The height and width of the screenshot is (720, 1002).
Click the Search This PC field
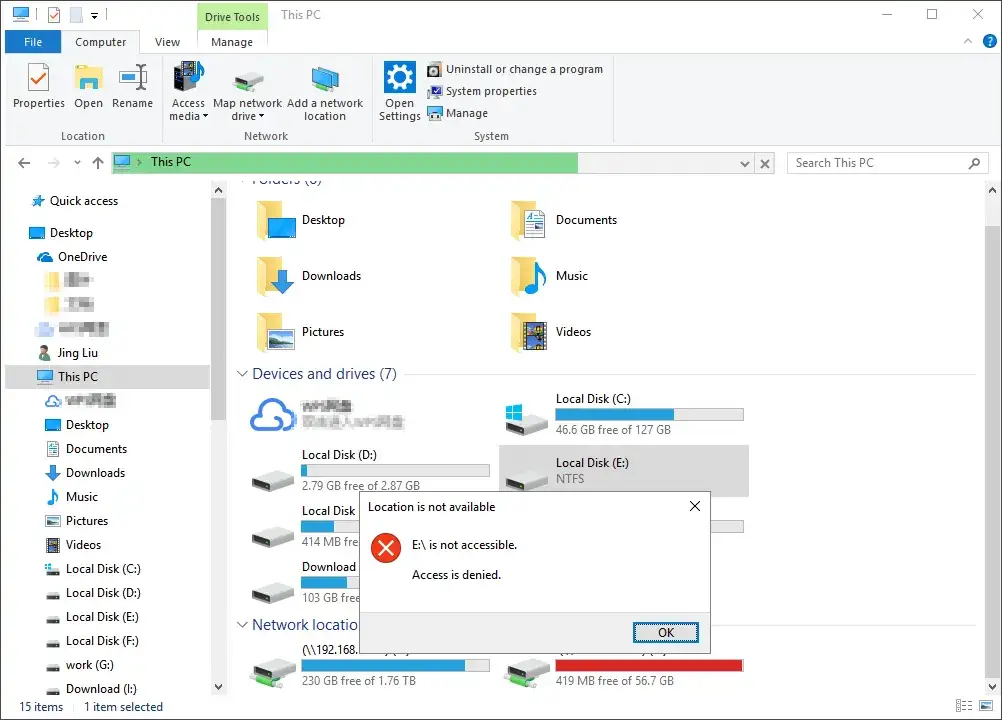click(x=878, y=163)
